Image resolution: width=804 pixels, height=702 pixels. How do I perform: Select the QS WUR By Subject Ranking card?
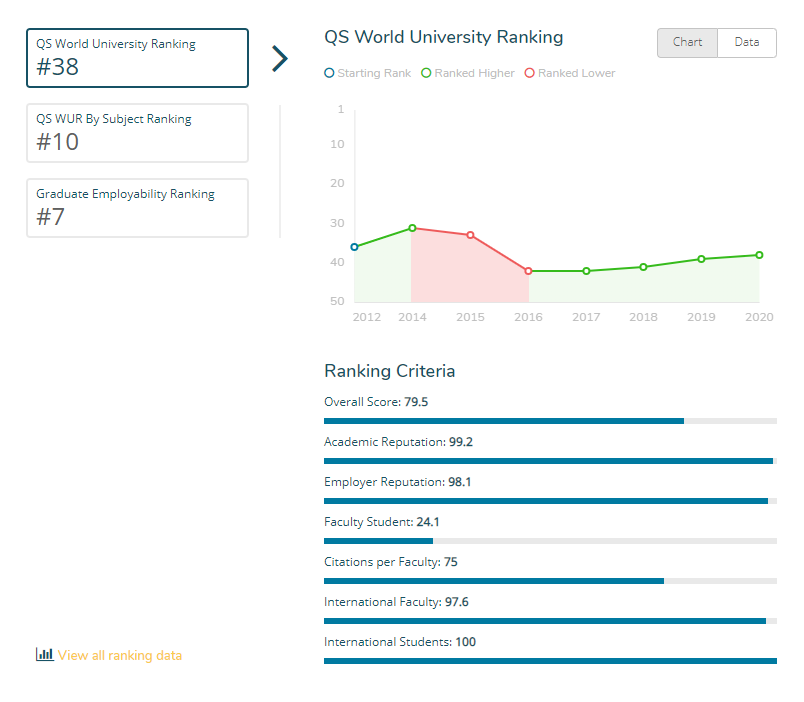[137, 133]
